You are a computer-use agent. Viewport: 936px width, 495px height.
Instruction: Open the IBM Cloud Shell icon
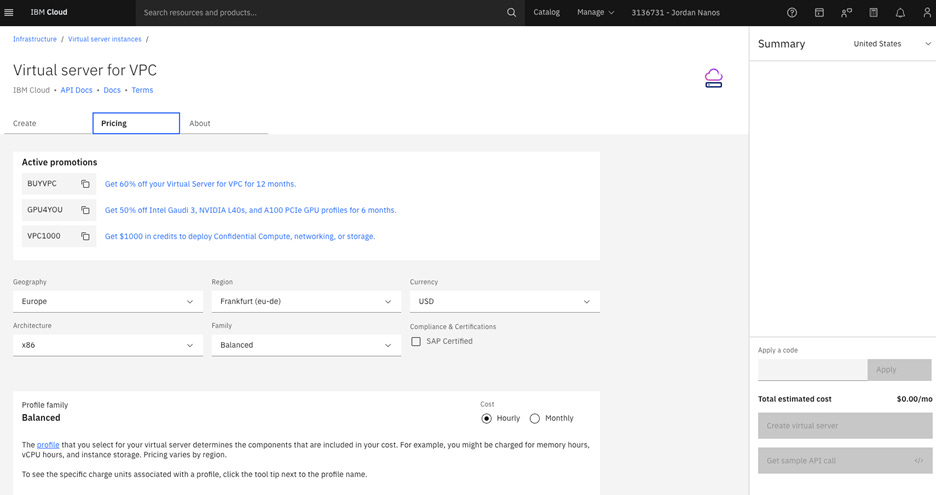pyautogui.click(x=819, y=13)
